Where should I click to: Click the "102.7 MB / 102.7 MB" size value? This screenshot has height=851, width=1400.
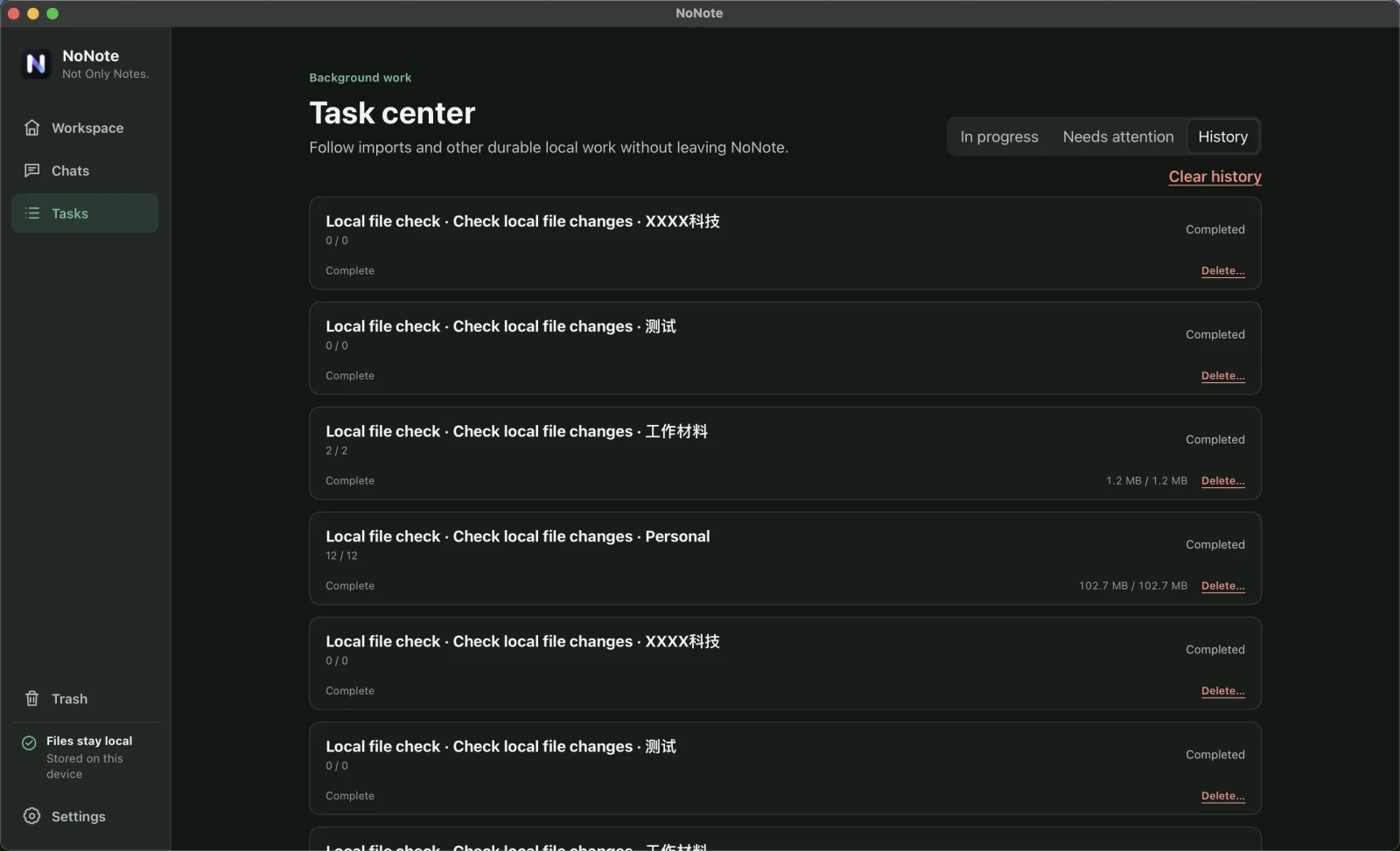point(1133,586)
